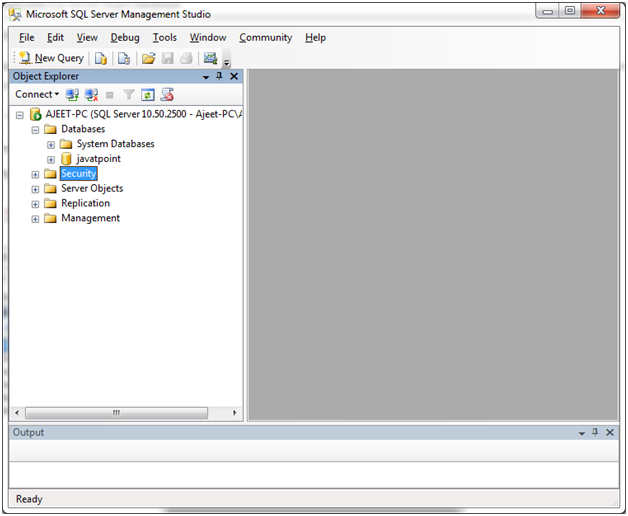
Task: Select the Databases tree item
Action: 83,129
